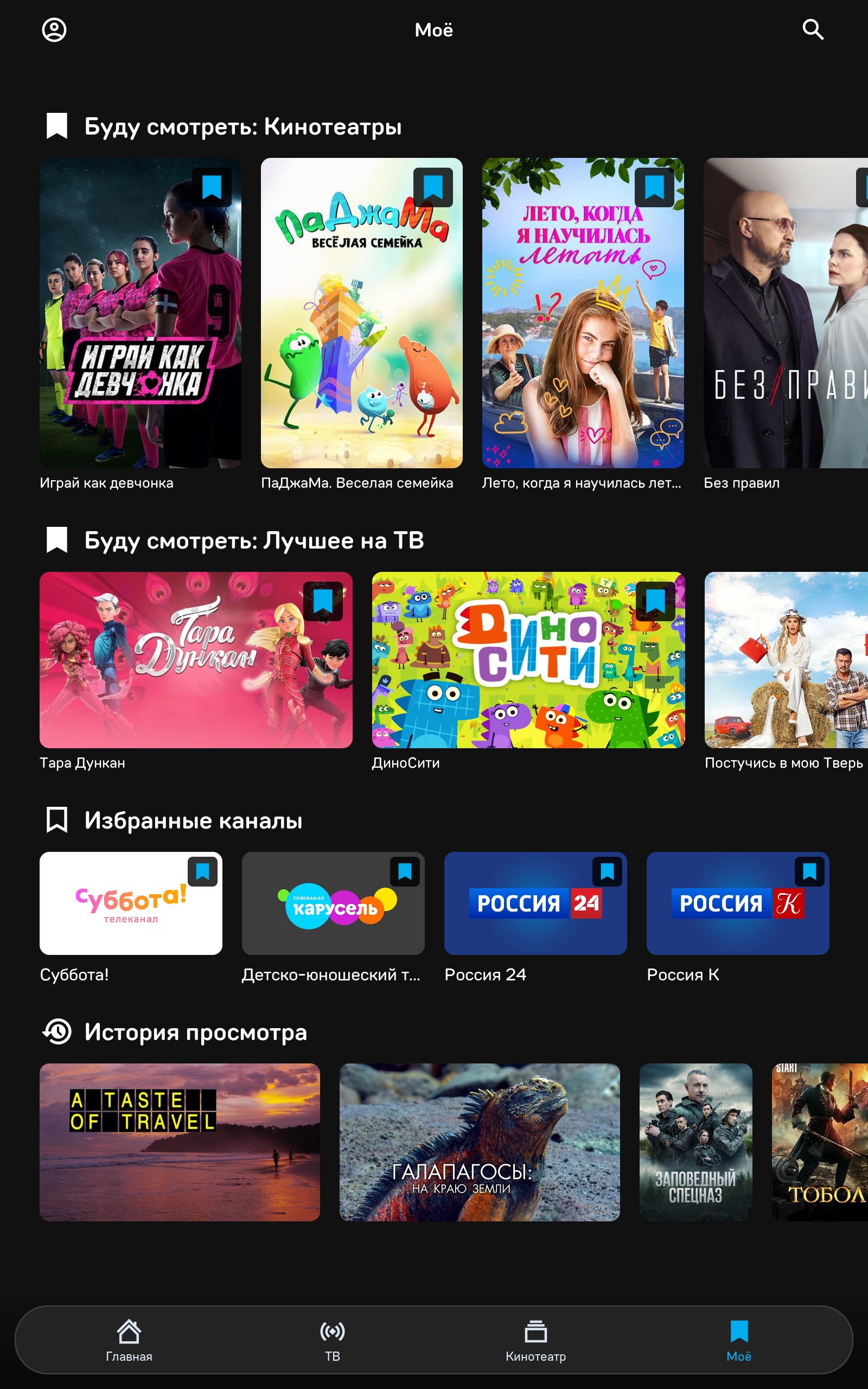Click bookmark icon beside Буду смотреть: Кинотеатры
868x1389 pixels.
tap(57, 126)
